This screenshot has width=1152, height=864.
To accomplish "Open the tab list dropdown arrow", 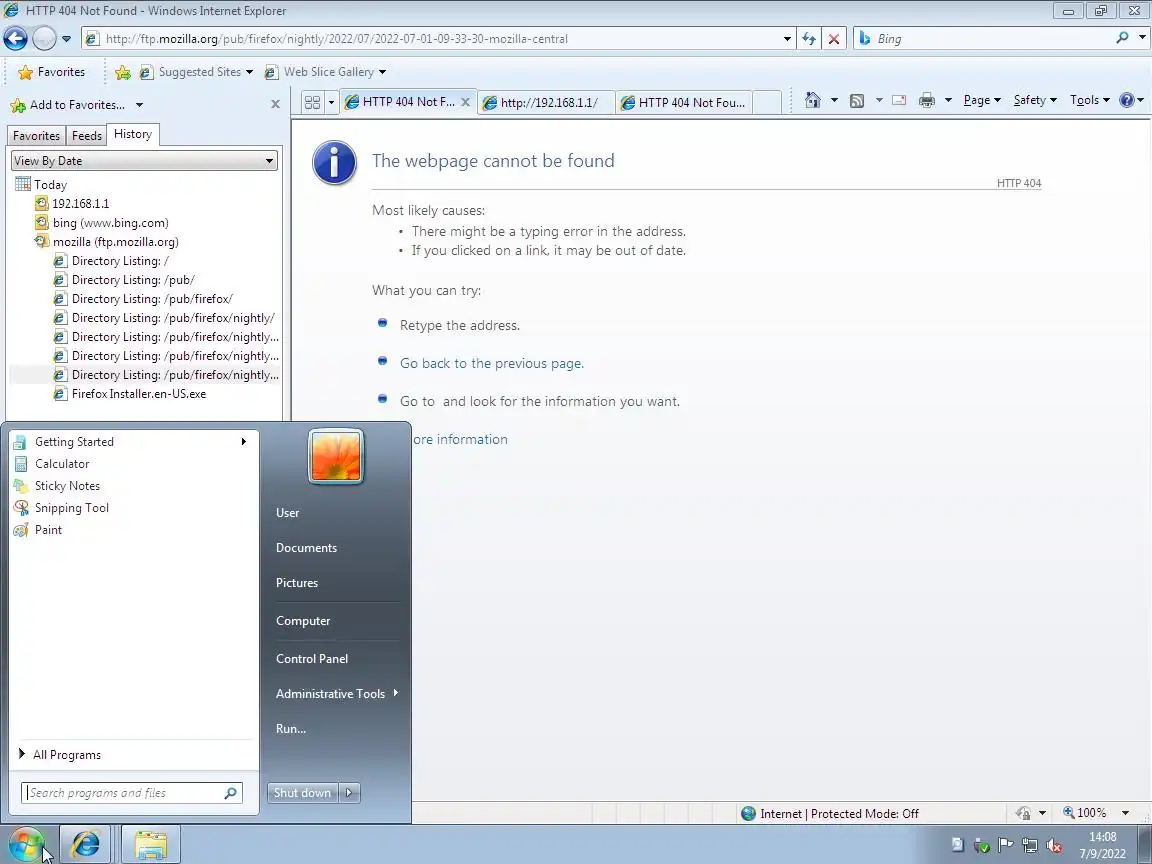I will [331, 102].
